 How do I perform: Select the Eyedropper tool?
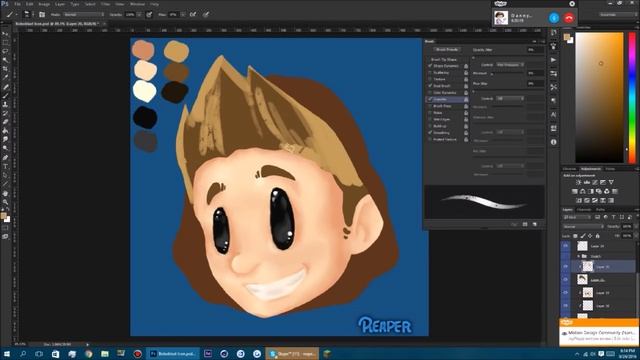click(x=5, y=78)
